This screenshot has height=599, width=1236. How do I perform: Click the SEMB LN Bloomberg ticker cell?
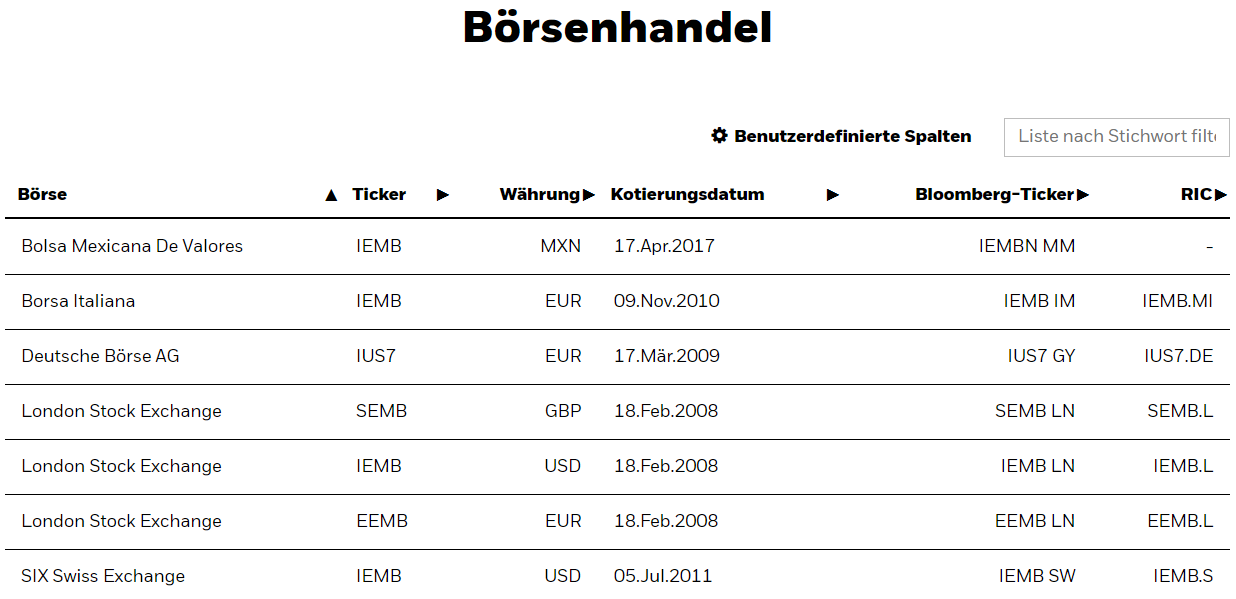click(x=1035, y=411)
